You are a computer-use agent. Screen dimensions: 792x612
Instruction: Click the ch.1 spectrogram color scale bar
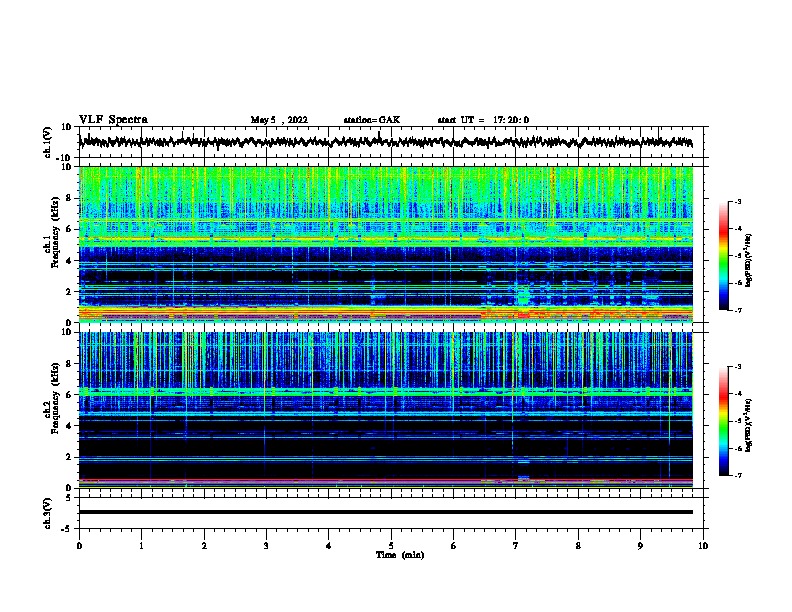click(724, 256)
